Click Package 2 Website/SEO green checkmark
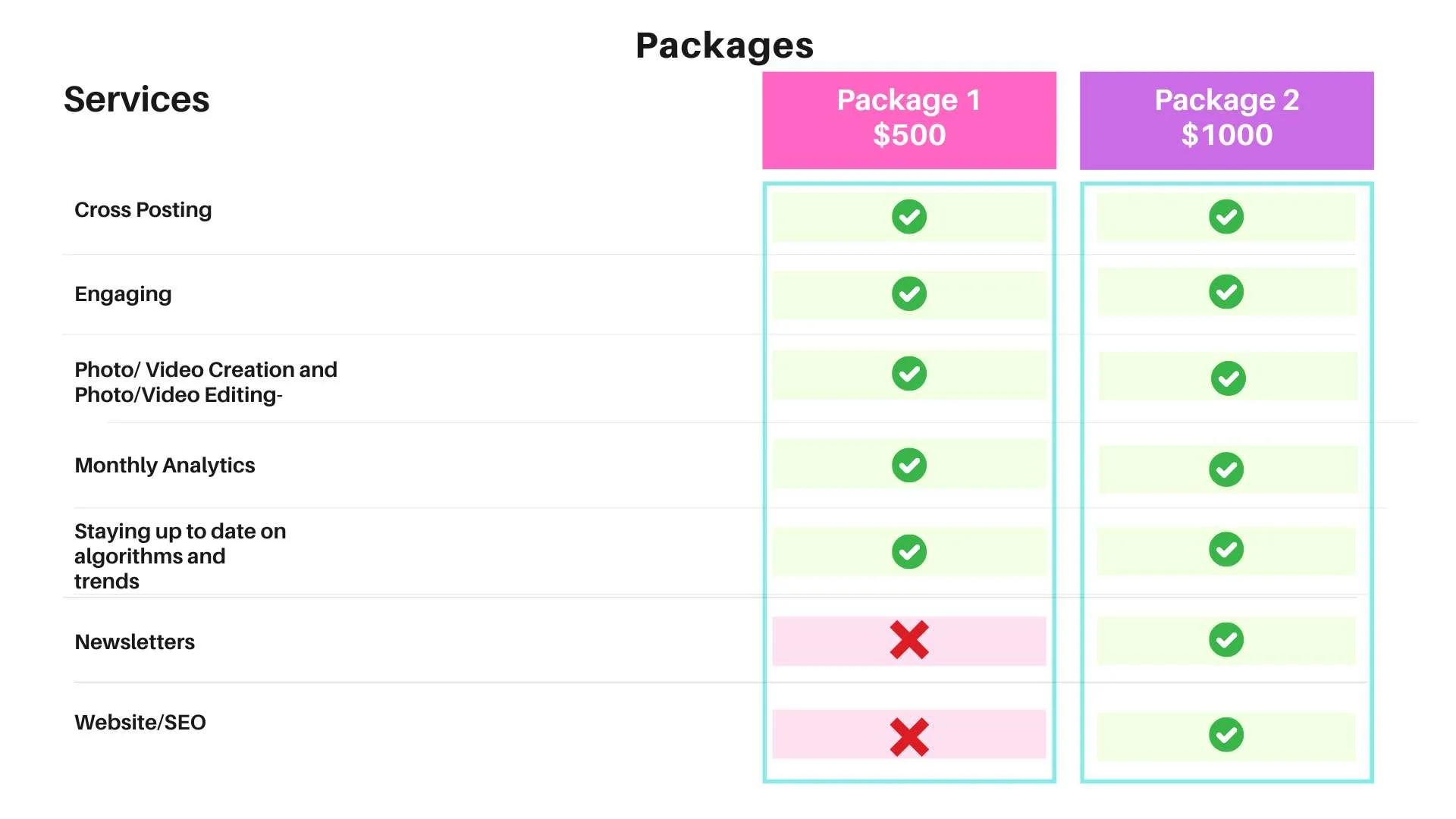 (x=1225, y=735)
